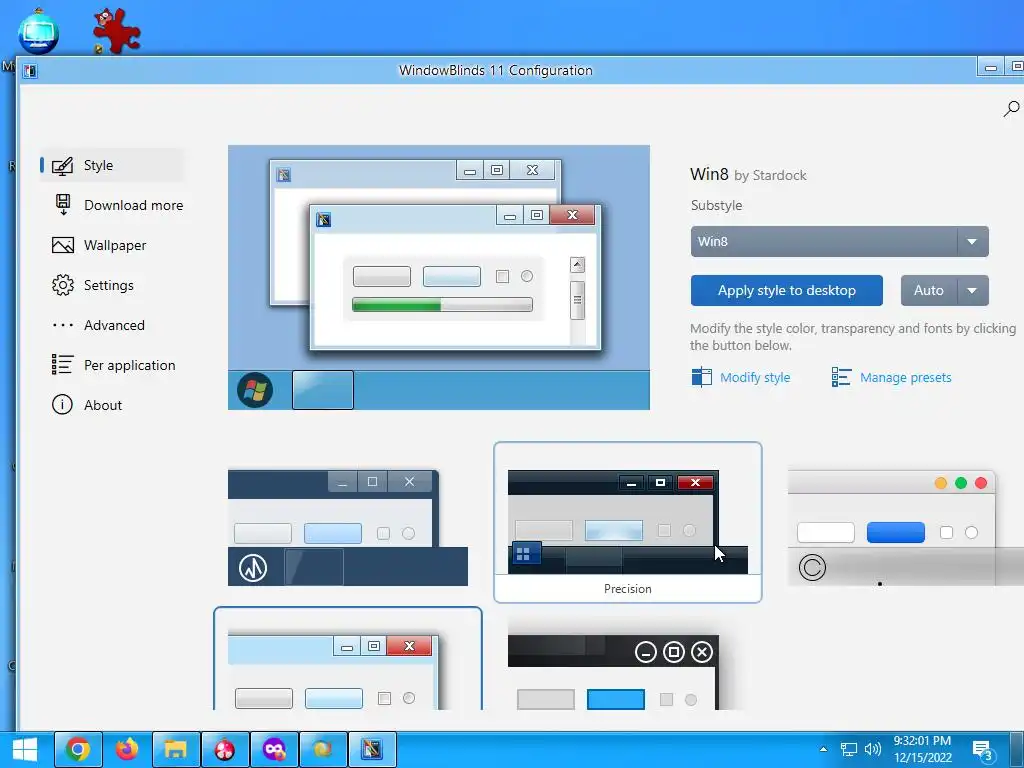Click the search magnifier icon
This screenshot has height=768, width=1024.
pos(1011,109)
